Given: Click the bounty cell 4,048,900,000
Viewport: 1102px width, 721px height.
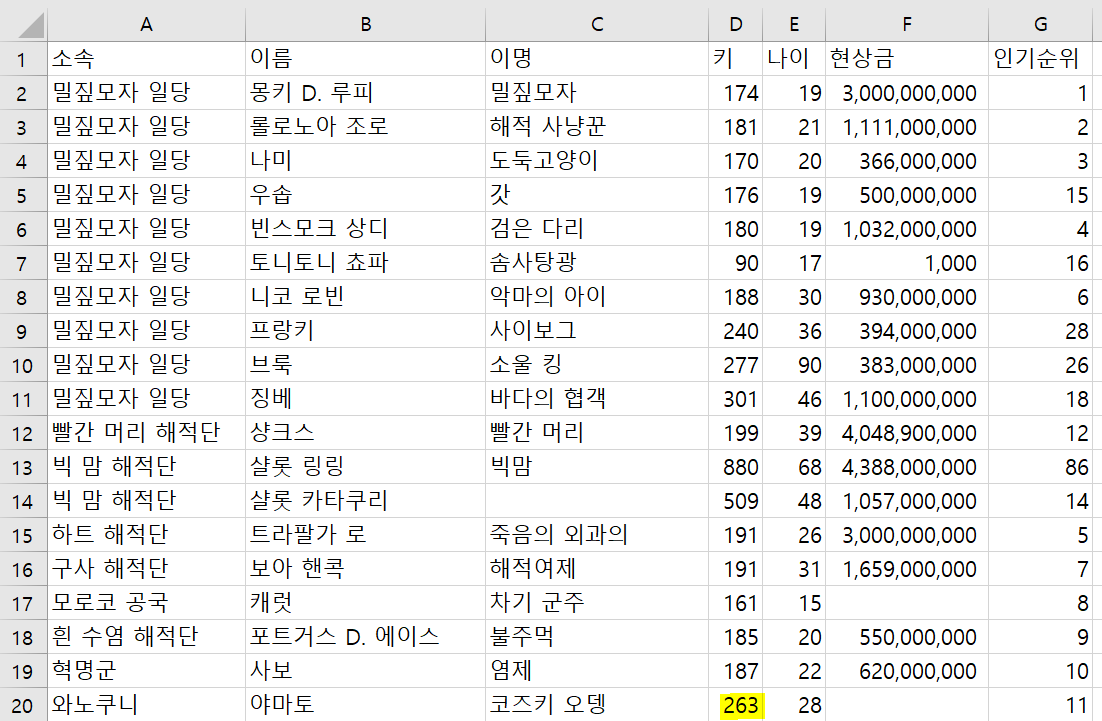Looking at the screenshot, I should [x=907, y=432].
